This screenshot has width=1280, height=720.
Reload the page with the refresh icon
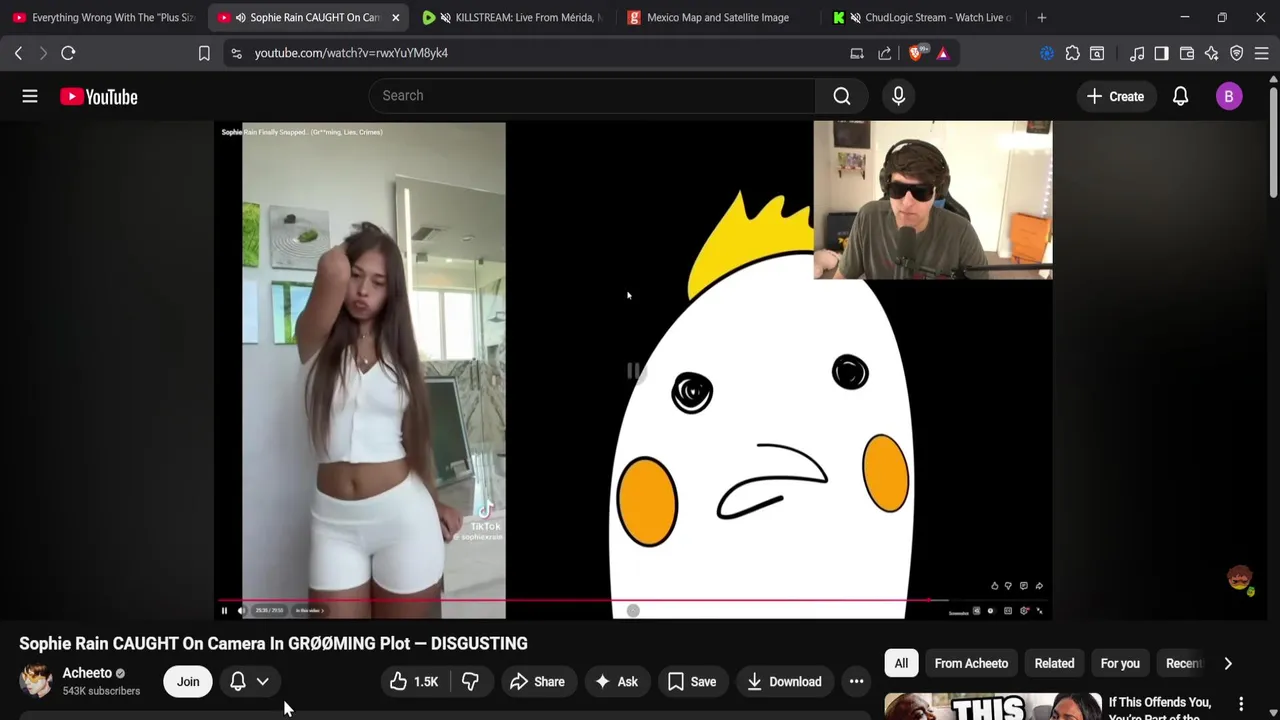(x=68, y=53)
